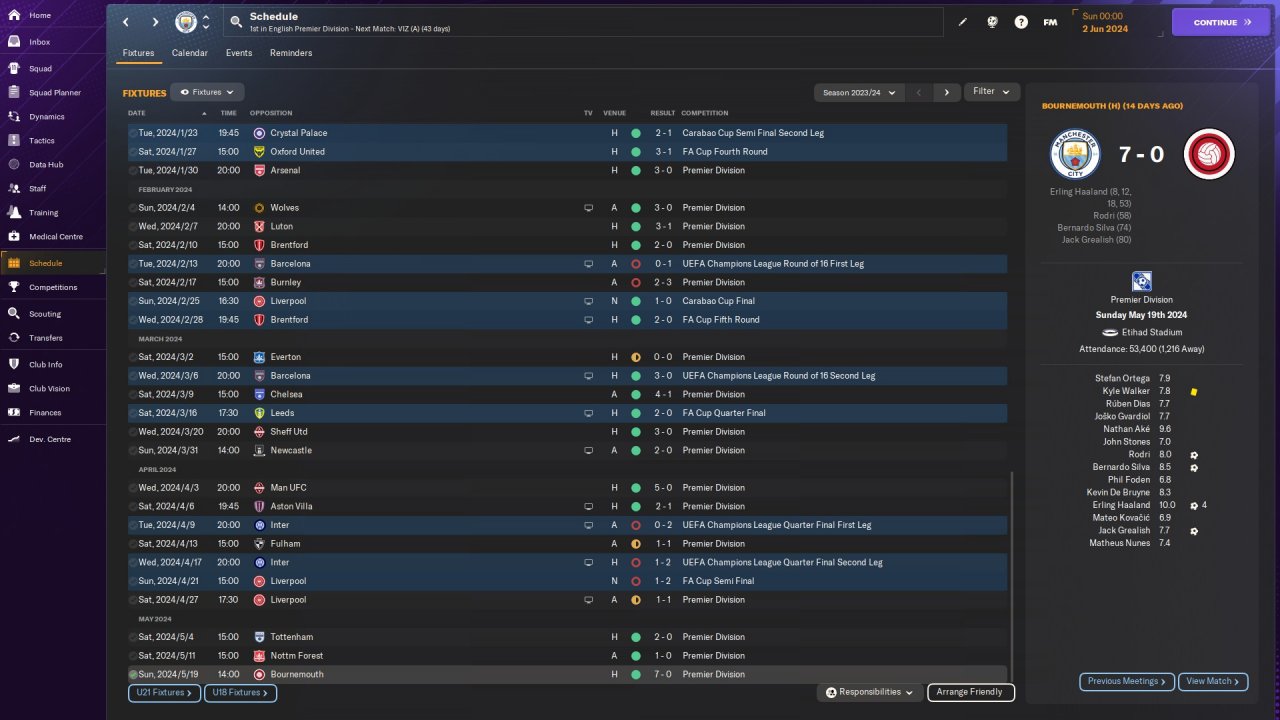Viewport: 1280px width, 720px height.
Task: Open the Season 2023/24 dropdown
Action: tap(860, 92)
